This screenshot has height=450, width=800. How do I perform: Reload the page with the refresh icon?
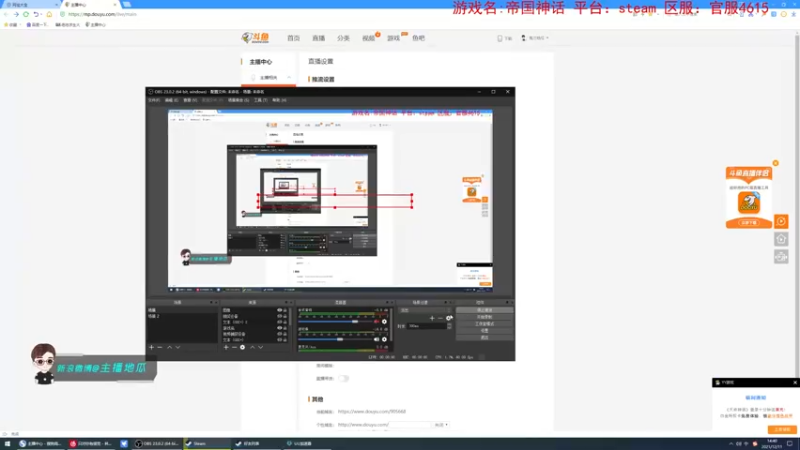pos(26,14)
